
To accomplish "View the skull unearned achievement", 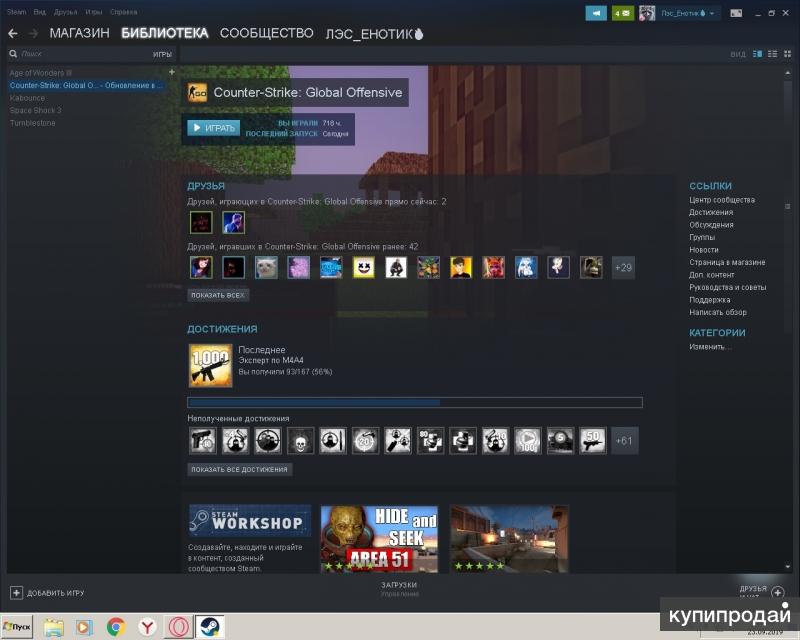I will click(x=300, y=440).
